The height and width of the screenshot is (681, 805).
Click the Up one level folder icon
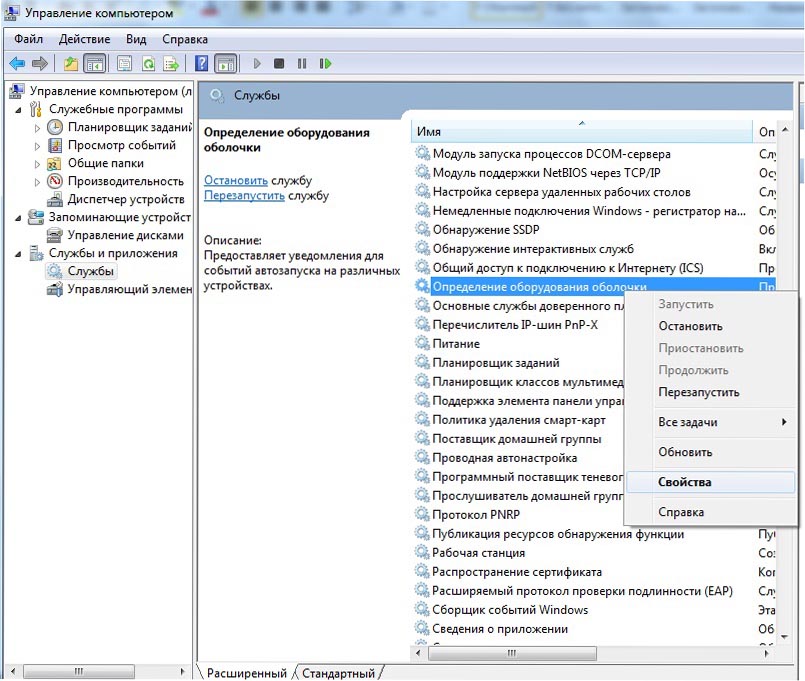[x=71, y=64]
